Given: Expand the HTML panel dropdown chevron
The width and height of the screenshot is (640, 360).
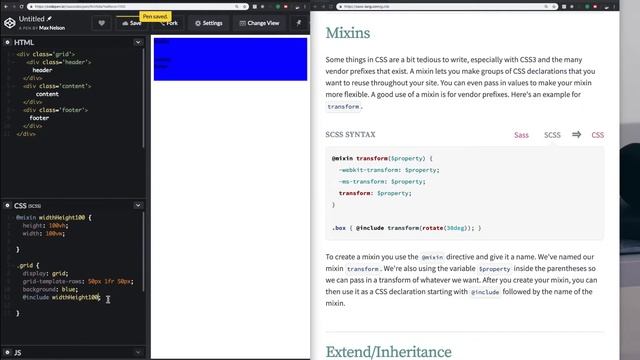Looking at the screenshot, I should tap(138, 42).
